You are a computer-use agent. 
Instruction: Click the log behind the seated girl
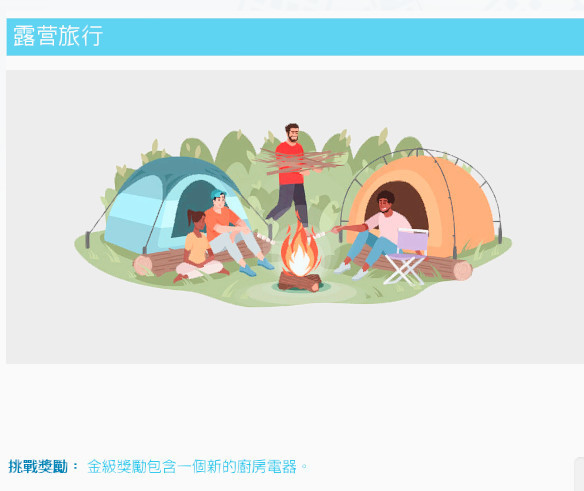pos(160,261)
